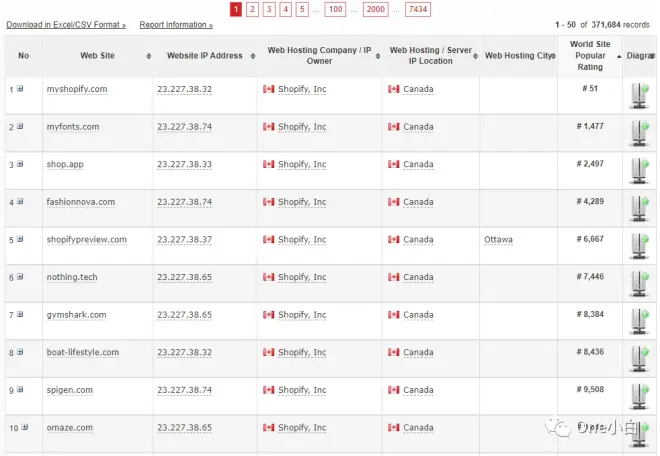The image size is (660, 456).
Task: Open the diagram icon for gymshark.com
Action: point(638,320)
